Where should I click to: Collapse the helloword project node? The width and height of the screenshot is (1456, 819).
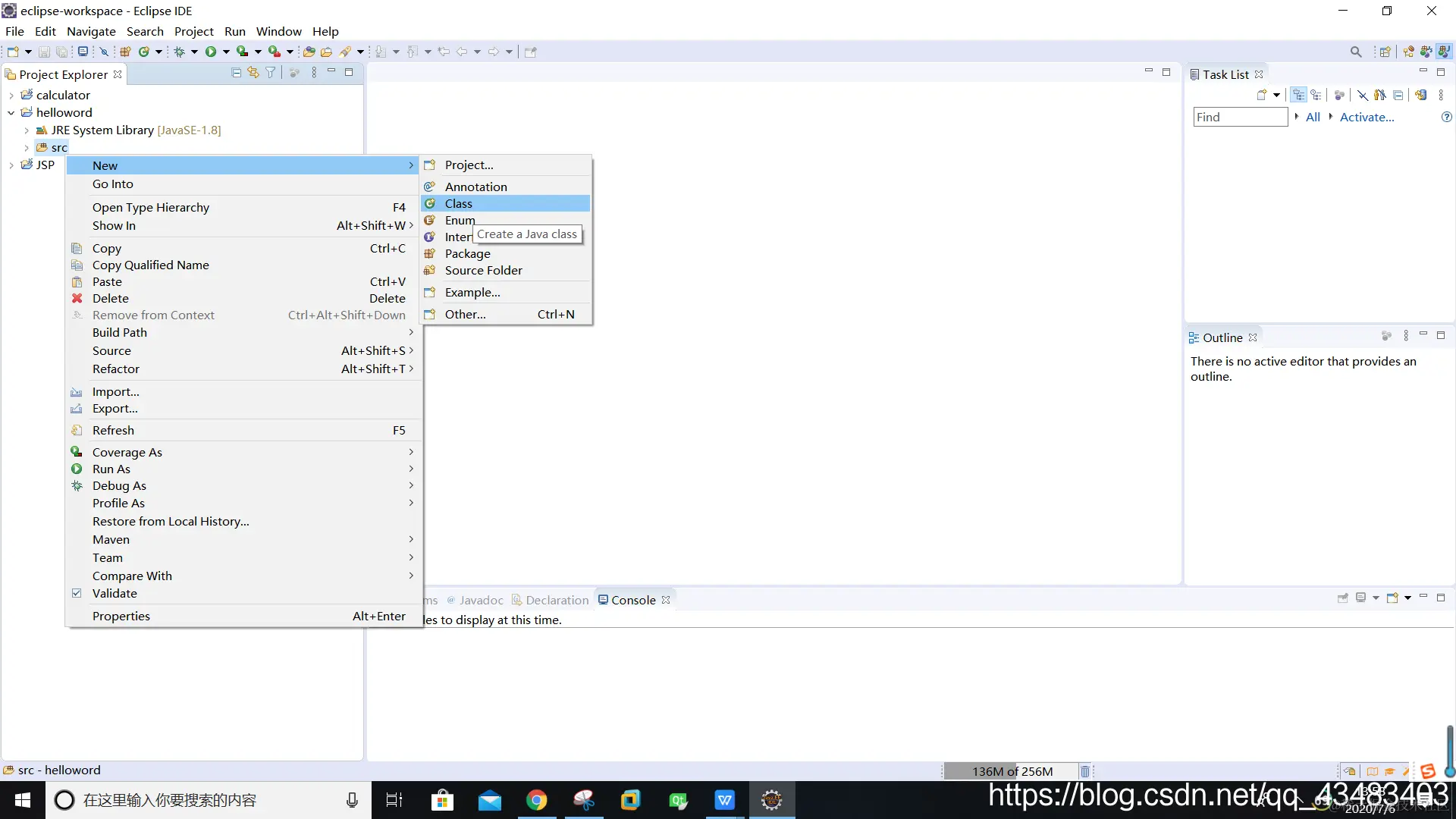tap(11, 112)
